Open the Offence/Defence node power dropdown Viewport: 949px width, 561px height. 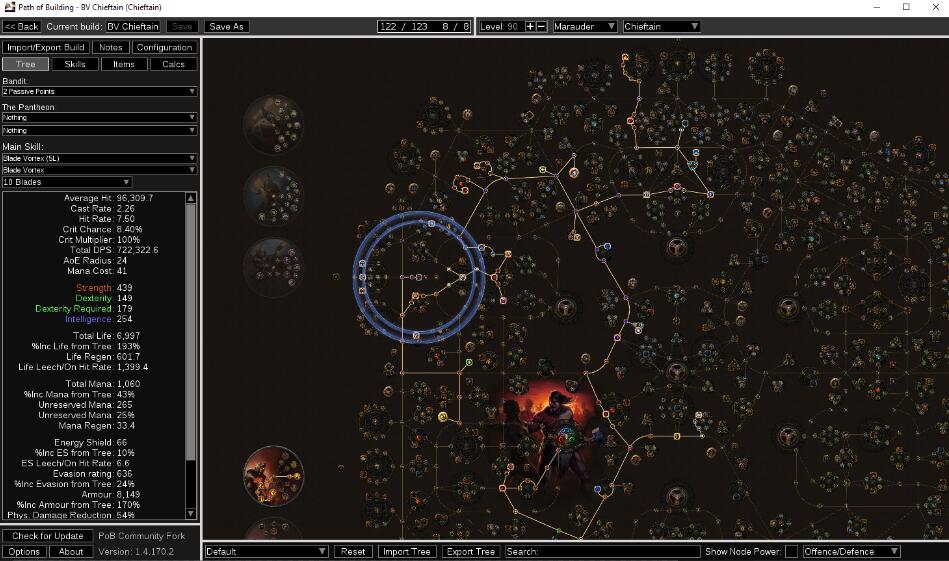point(851,551)
